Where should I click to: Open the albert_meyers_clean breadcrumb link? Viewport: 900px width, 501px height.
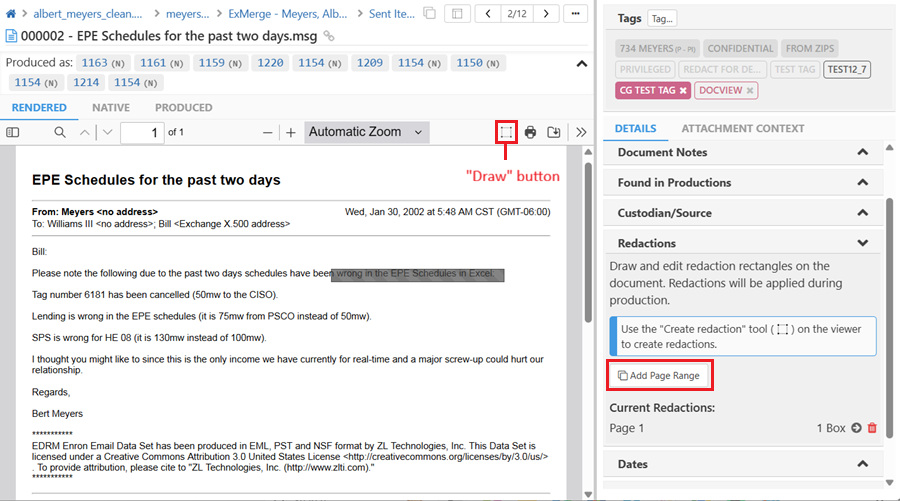(87, 14)
